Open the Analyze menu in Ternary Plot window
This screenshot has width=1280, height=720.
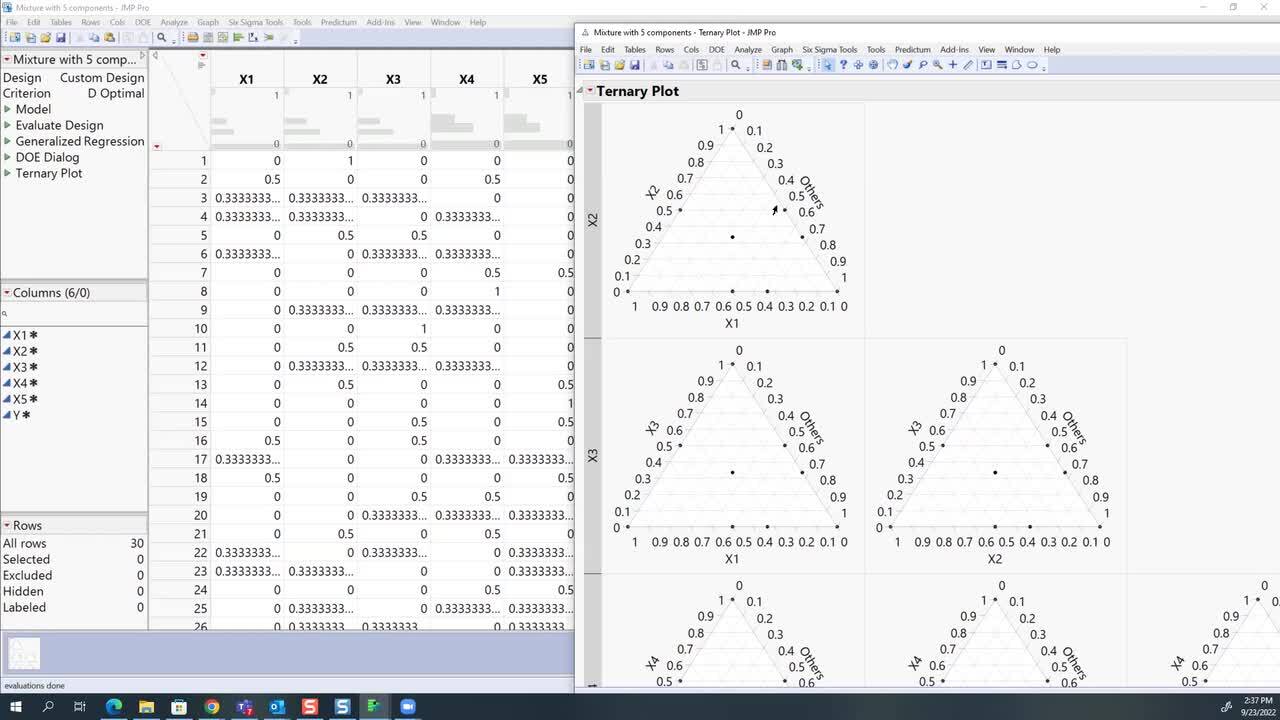(747, 49)
